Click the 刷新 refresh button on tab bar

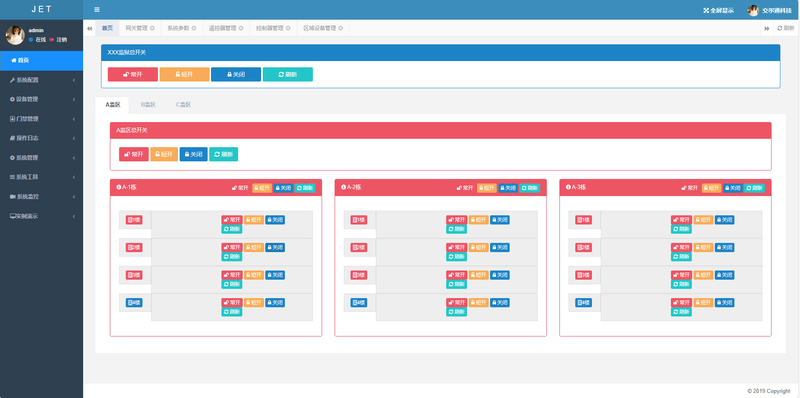coord(786,28)
